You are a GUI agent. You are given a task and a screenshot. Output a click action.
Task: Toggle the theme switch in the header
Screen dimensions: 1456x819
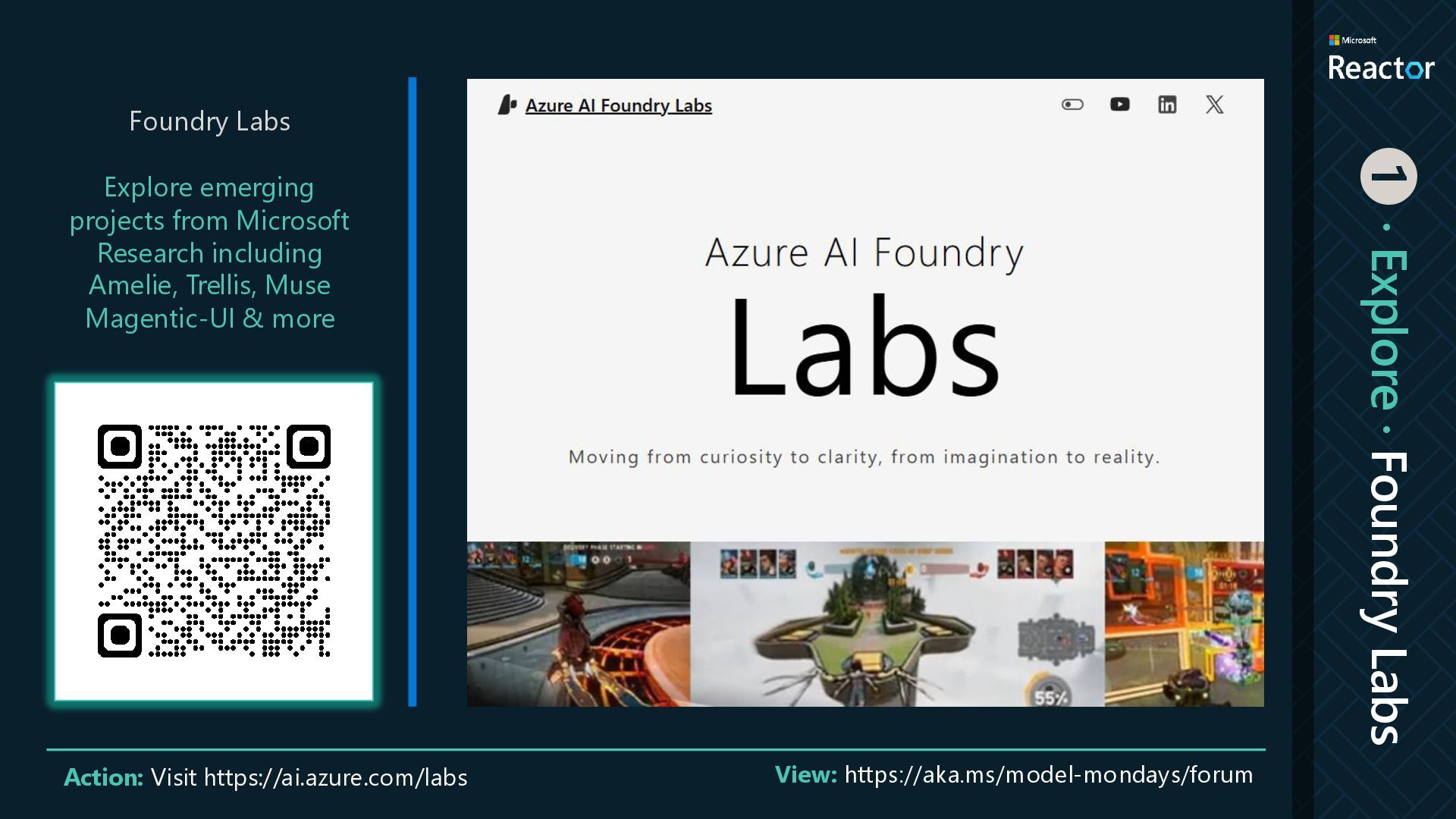1072,105
